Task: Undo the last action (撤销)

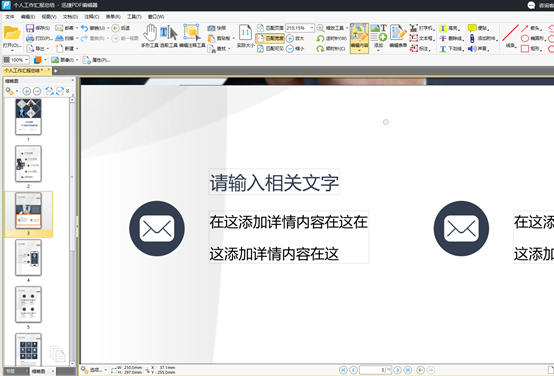Action: (93, 28)
